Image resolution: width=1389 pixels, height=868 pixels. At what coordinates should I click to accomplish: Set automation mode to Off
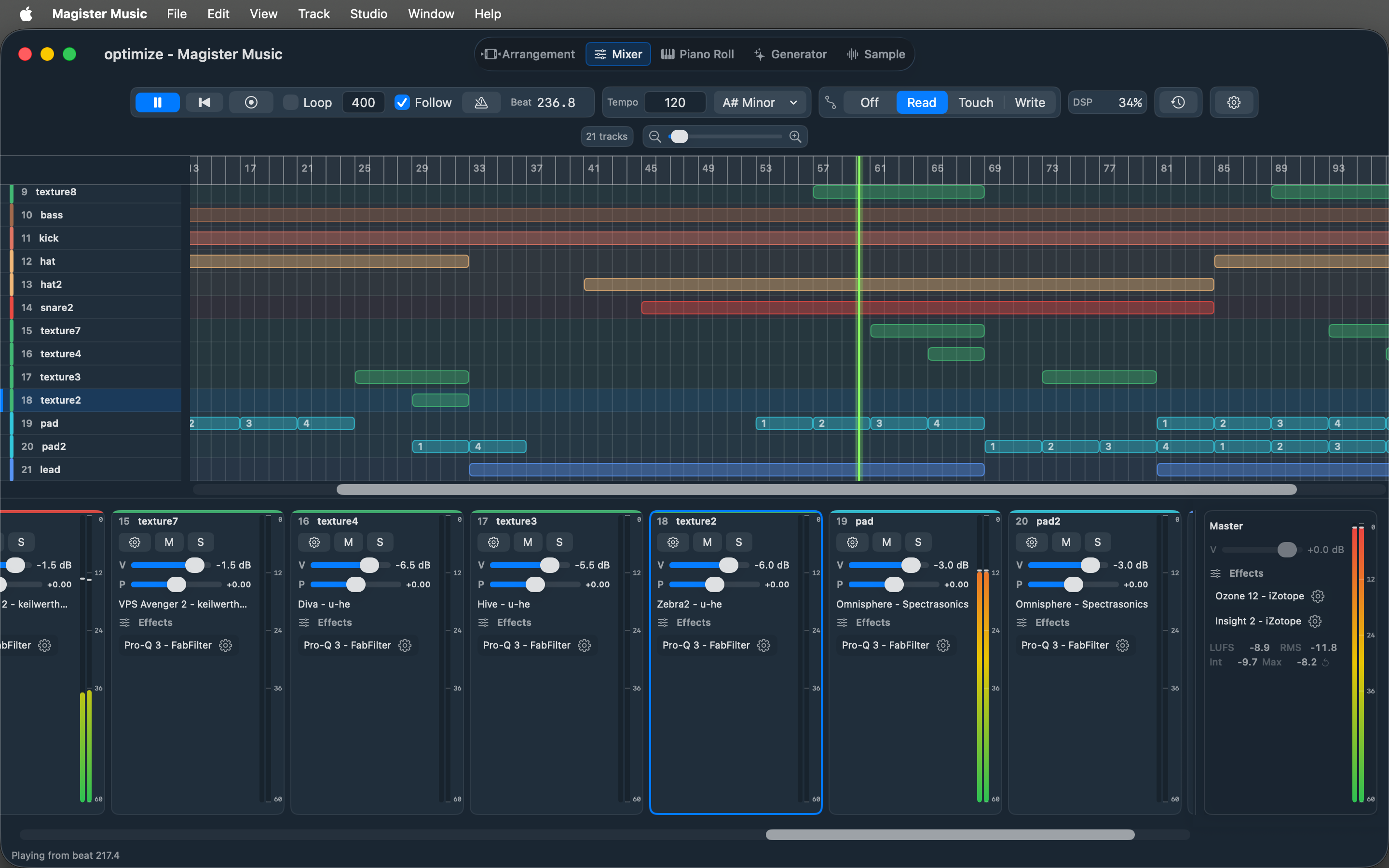(x=869, y=102)
